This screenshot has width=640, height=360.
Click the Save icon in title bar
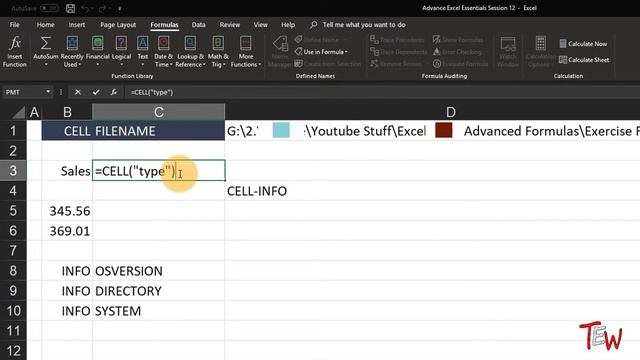(70, 8)
